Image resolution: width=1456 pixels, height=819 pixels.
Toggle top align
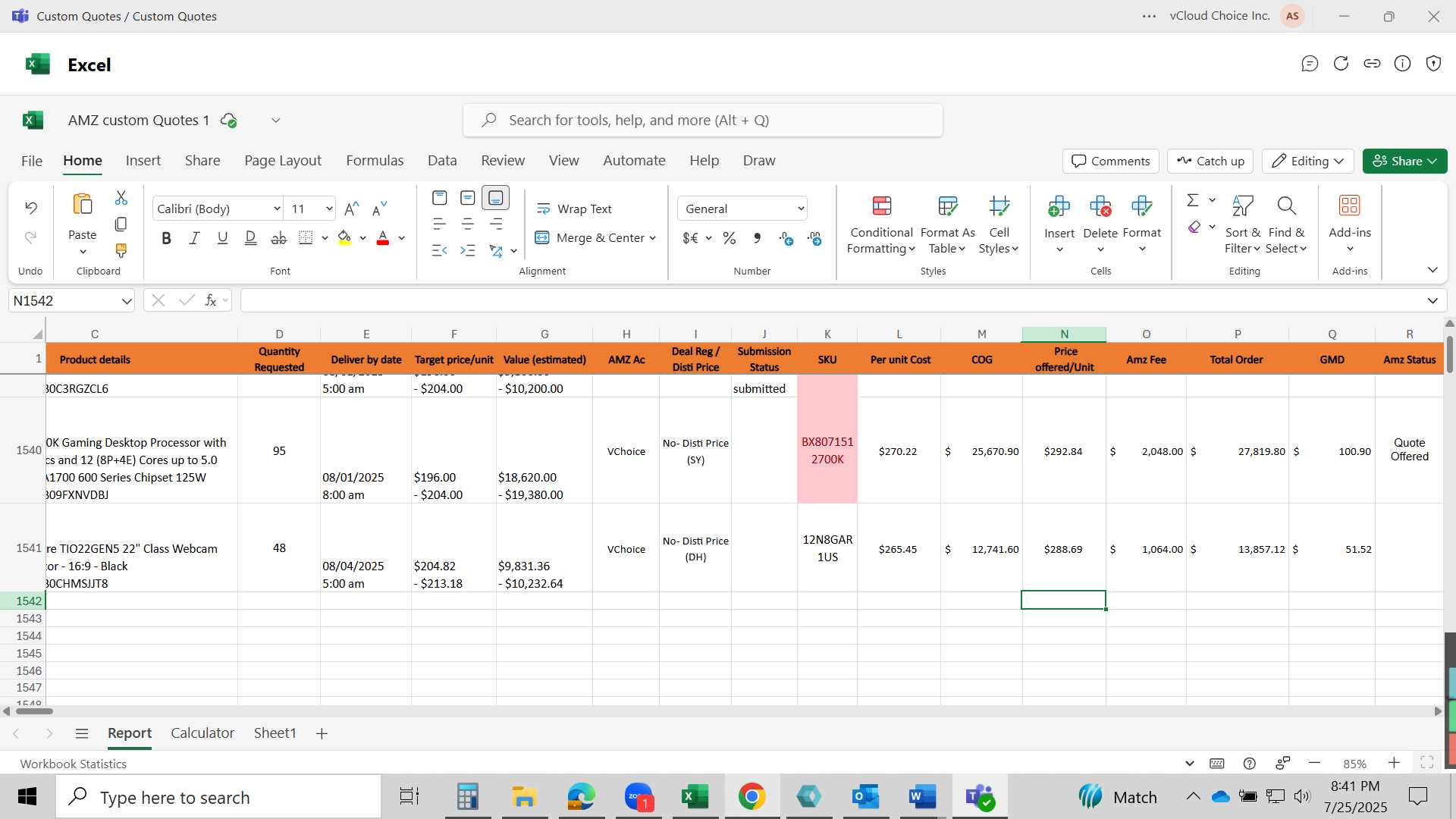(x=439, y=198)
